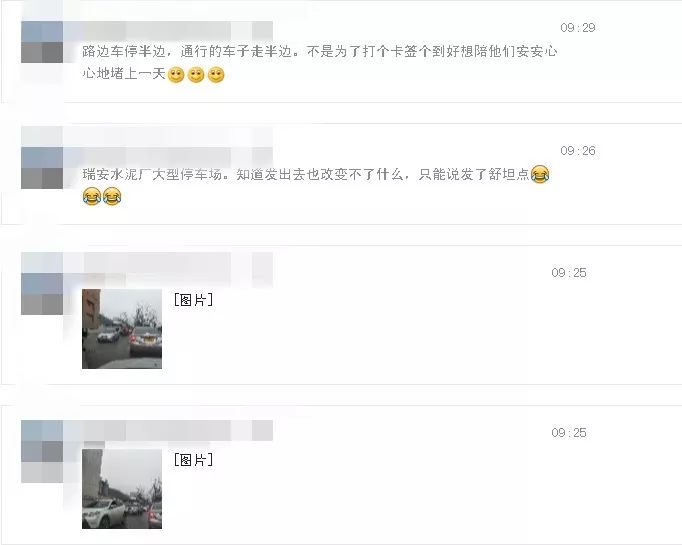682x545 pixels.
Task: Select the comment text about 瑞安水泥厂大型停车场
Action: coord(316,186)
